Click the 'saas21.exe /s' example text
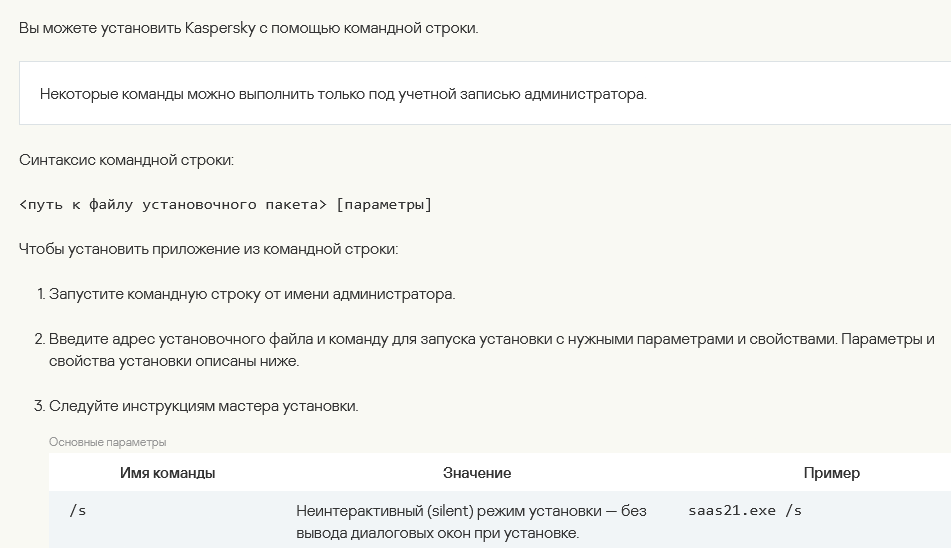This screenshot has height=548, width=951. pos(745,510)
